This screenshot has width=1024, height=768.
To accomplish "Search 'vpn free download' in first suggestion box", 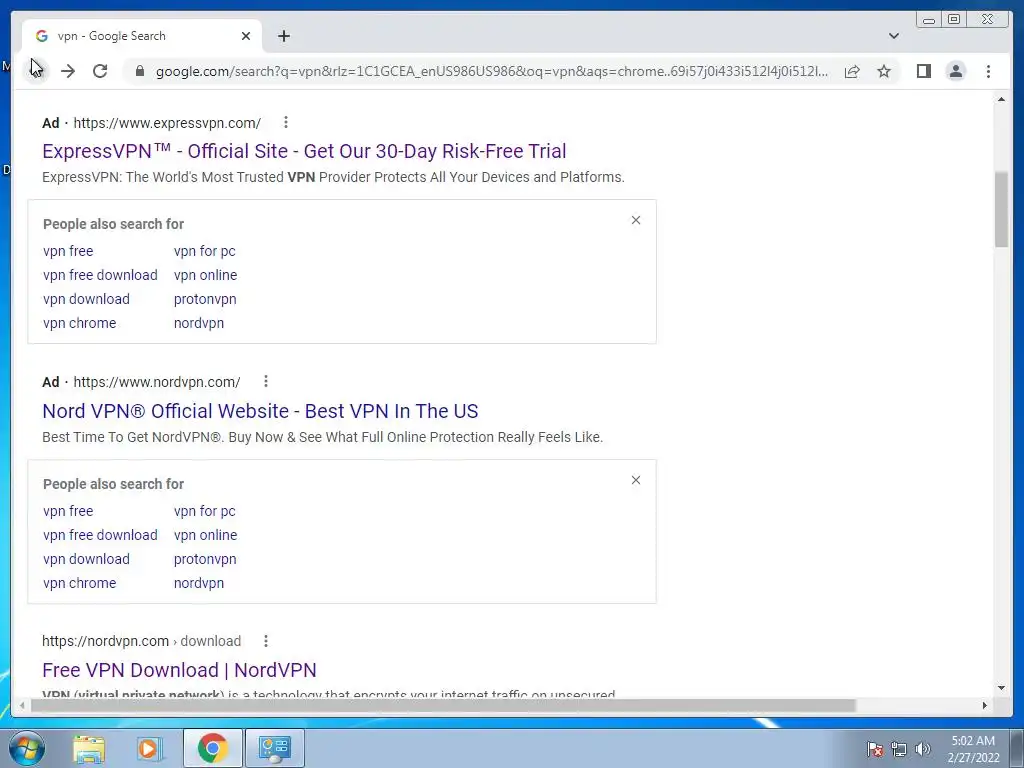I will point(100,275).
